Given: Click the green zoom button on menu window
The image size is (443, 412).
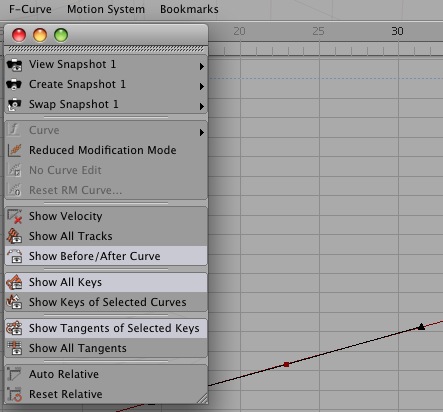Looking at the screenshot, I should (61, 35).
